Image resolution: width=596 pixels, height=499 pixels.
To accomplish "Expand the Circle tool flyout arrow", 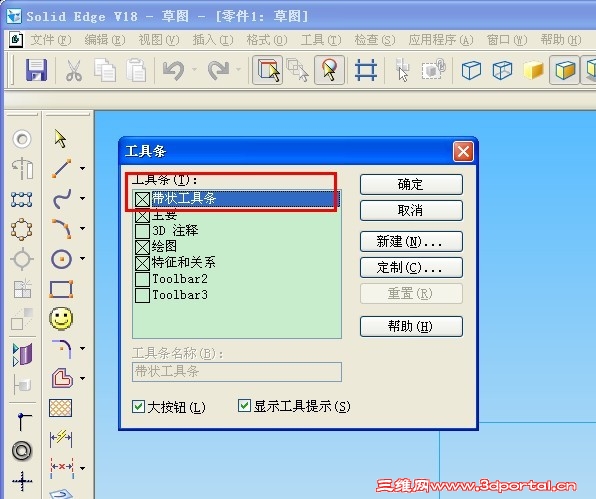I will (x=82, y=259).
